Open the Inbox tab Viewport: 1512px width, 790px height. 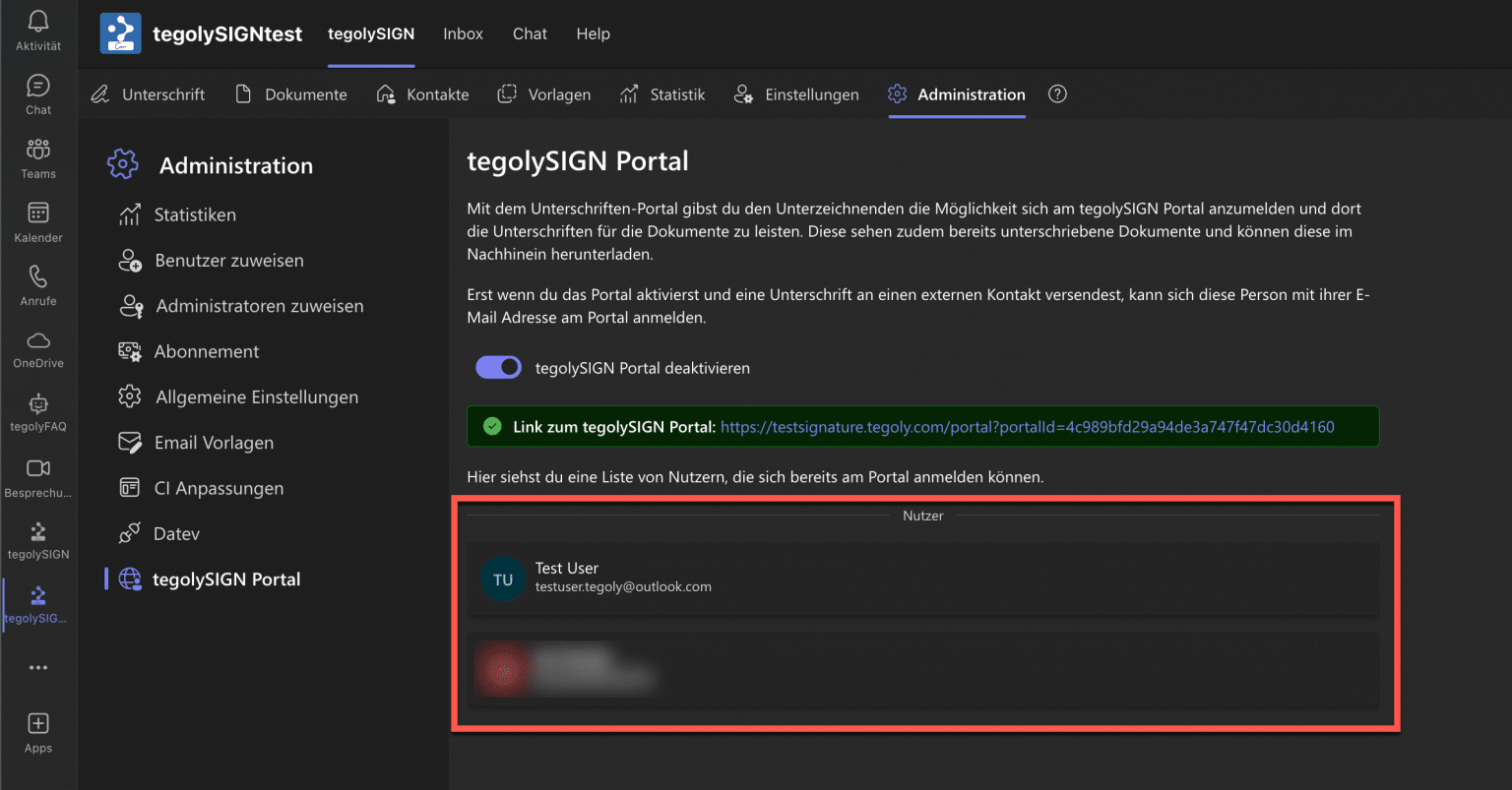pos(463,33)
